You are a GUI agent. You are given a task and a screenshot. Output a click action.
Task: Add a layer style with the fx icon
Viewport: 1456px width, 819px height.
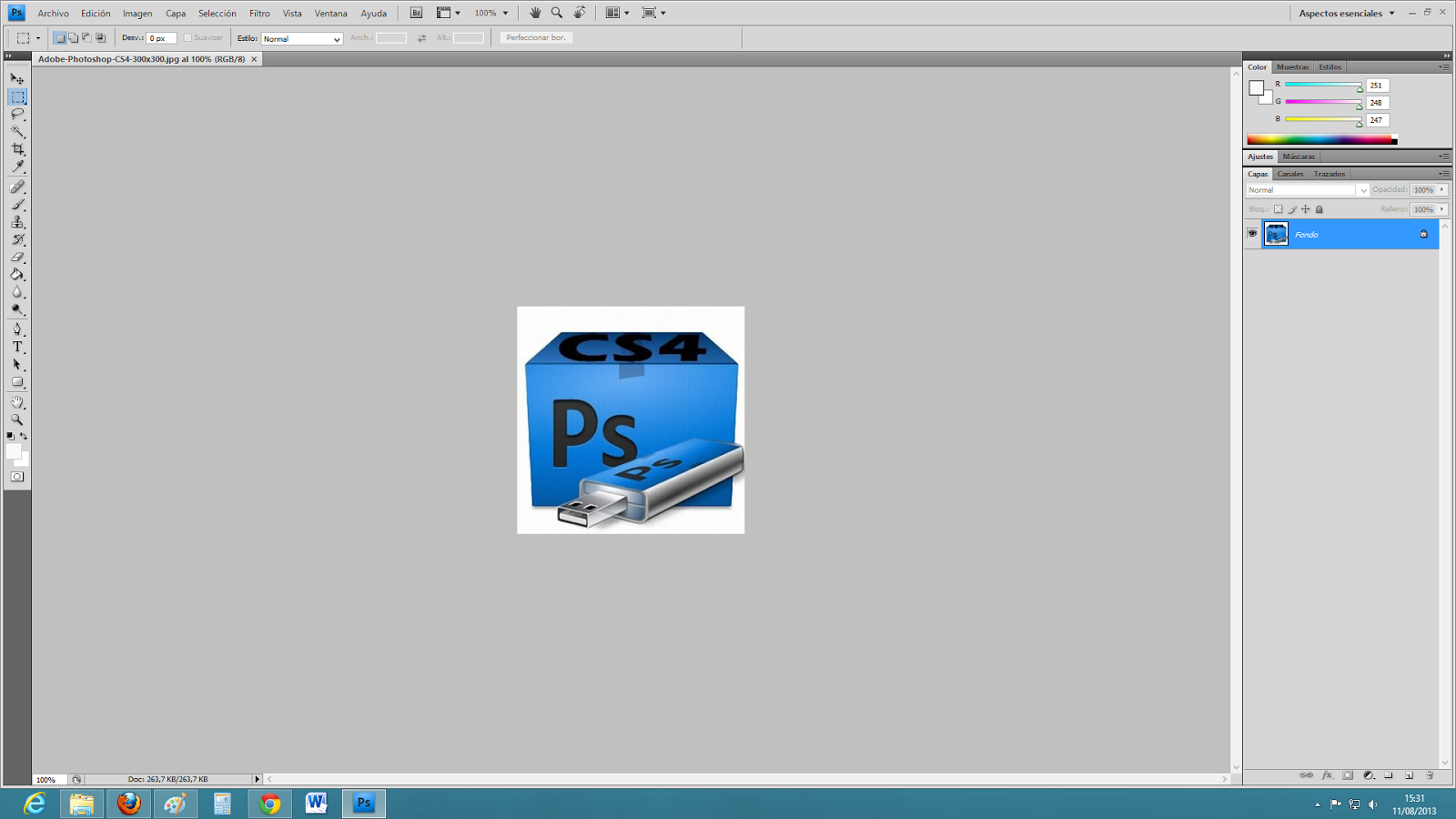(x=1328, y=775)
